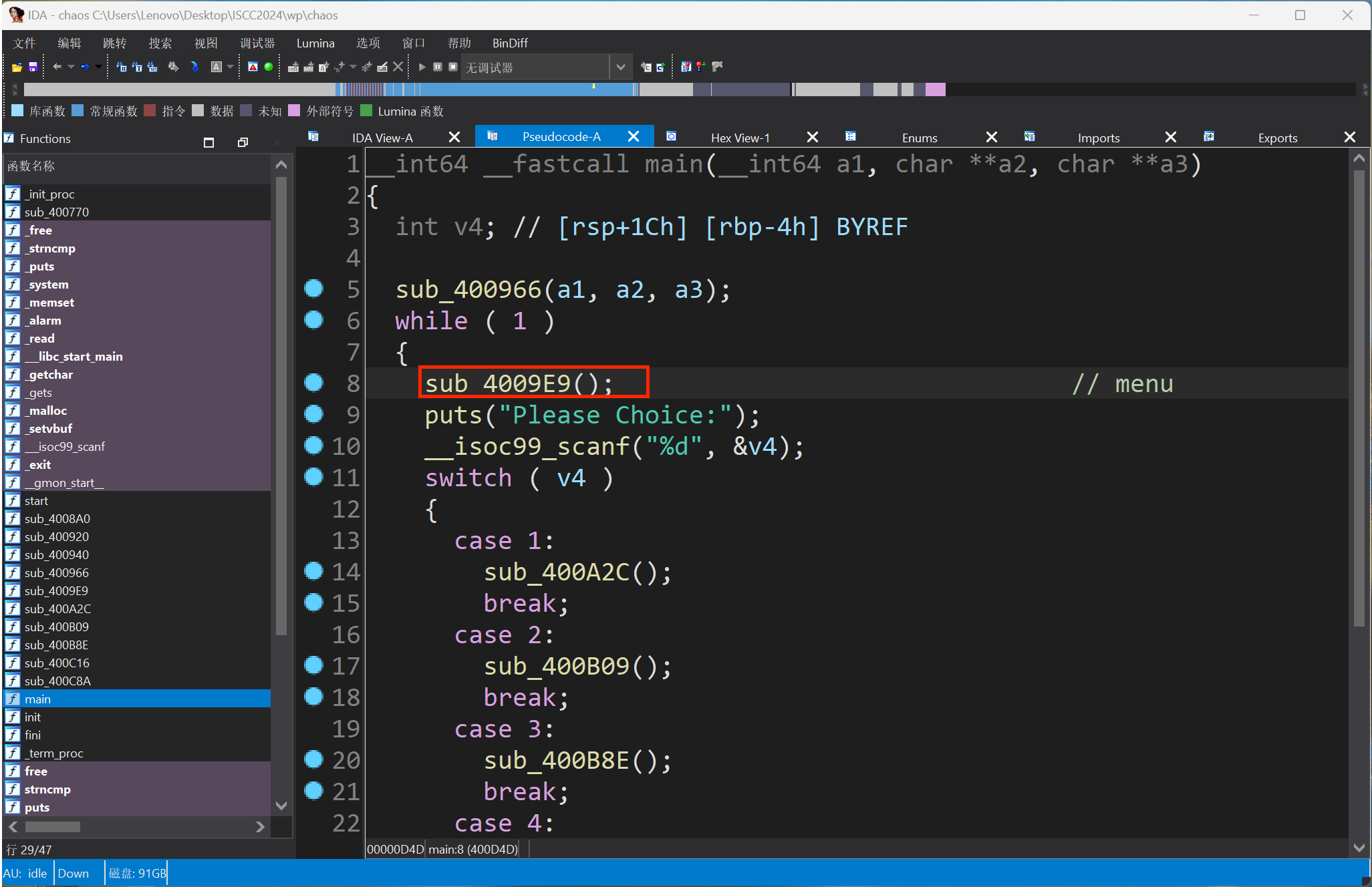
Task: Toggle the breakpoint dot on line 8
Action: click(x=313, y=383)
